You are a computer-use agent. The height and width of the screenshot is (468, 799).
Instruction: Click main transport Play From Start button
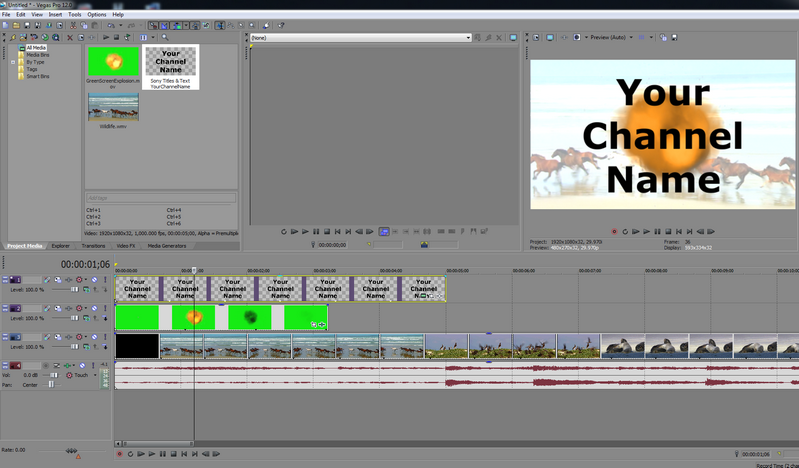tap(141, 454)
